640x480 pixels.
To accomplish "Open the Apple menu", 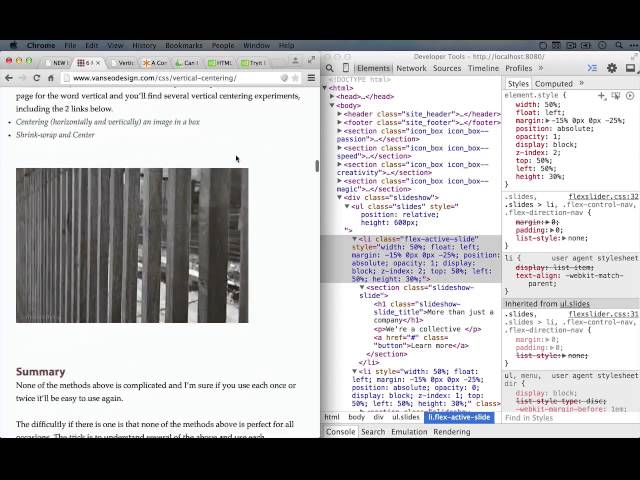I will coord(13,45).
